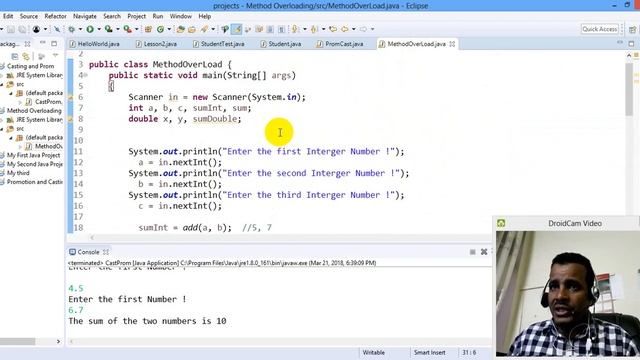The image size is (640, 360).
Task: Click Remove Launch X icon in Console
Action: 484,252
